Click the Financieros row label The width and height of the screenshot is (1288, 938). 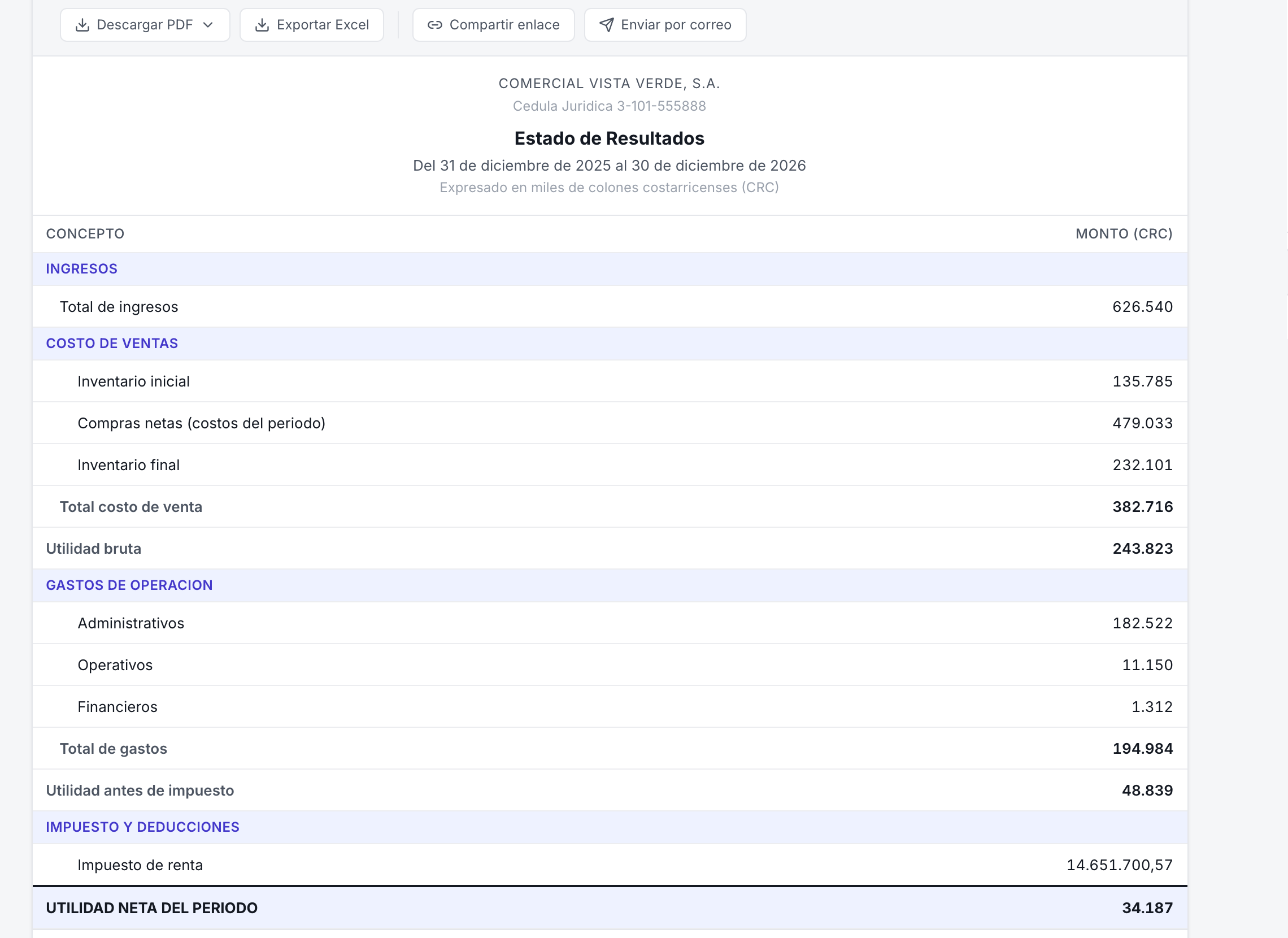118,707
